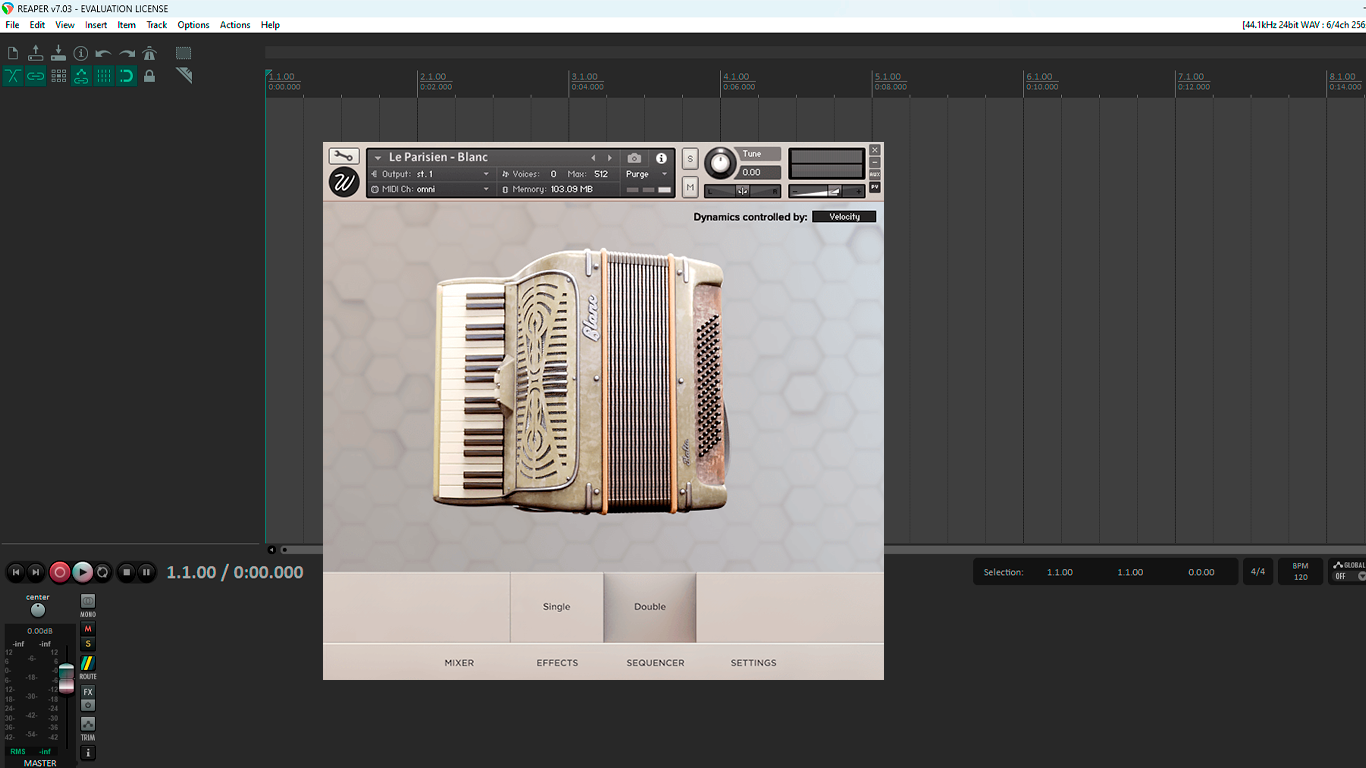Image resolution: width=1366 pixels, height=768 pixels.
Task: Open the Track menu
Action: click(157, 25)
